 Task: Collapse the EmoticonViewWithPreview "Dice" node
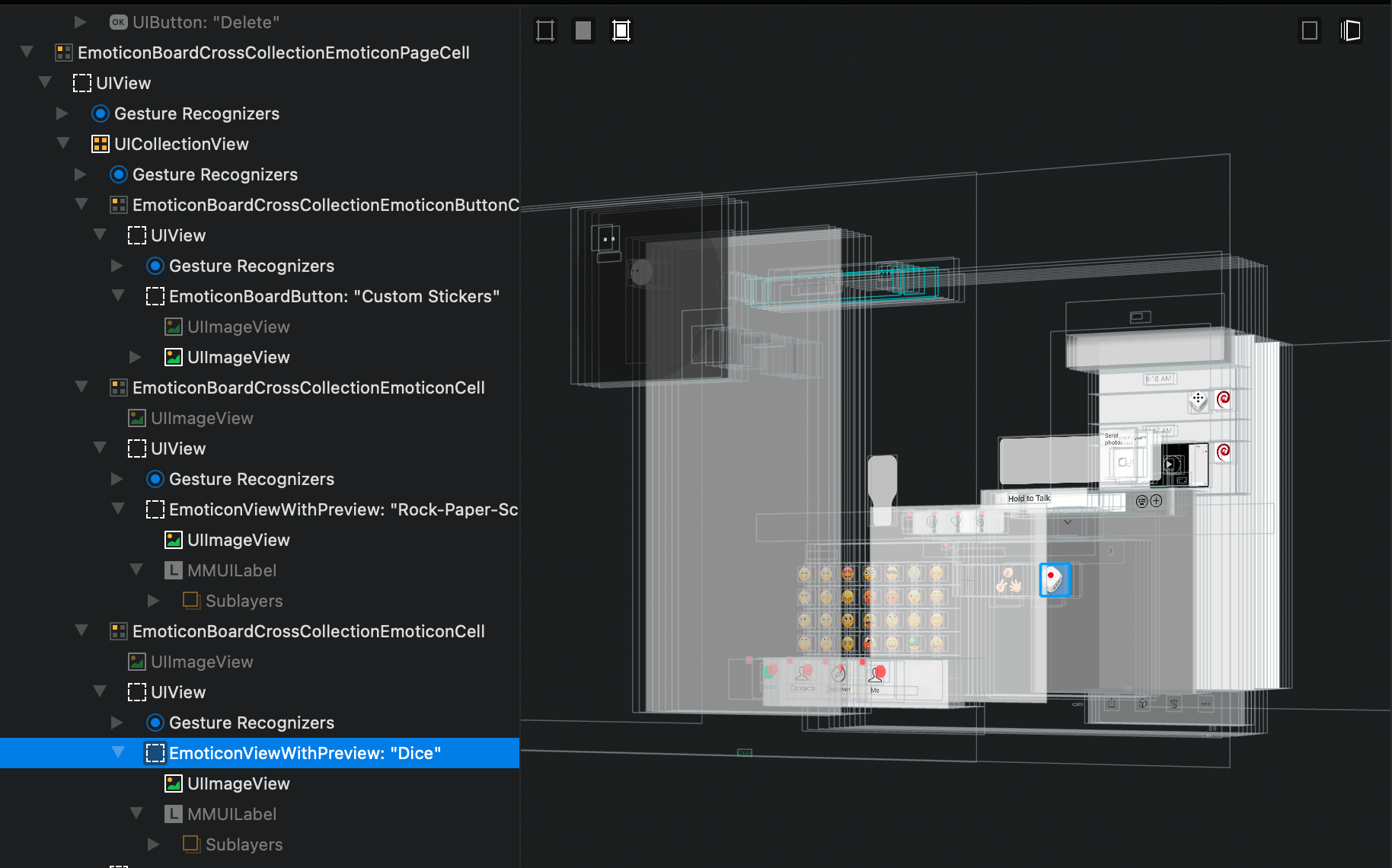pos(118,753)
